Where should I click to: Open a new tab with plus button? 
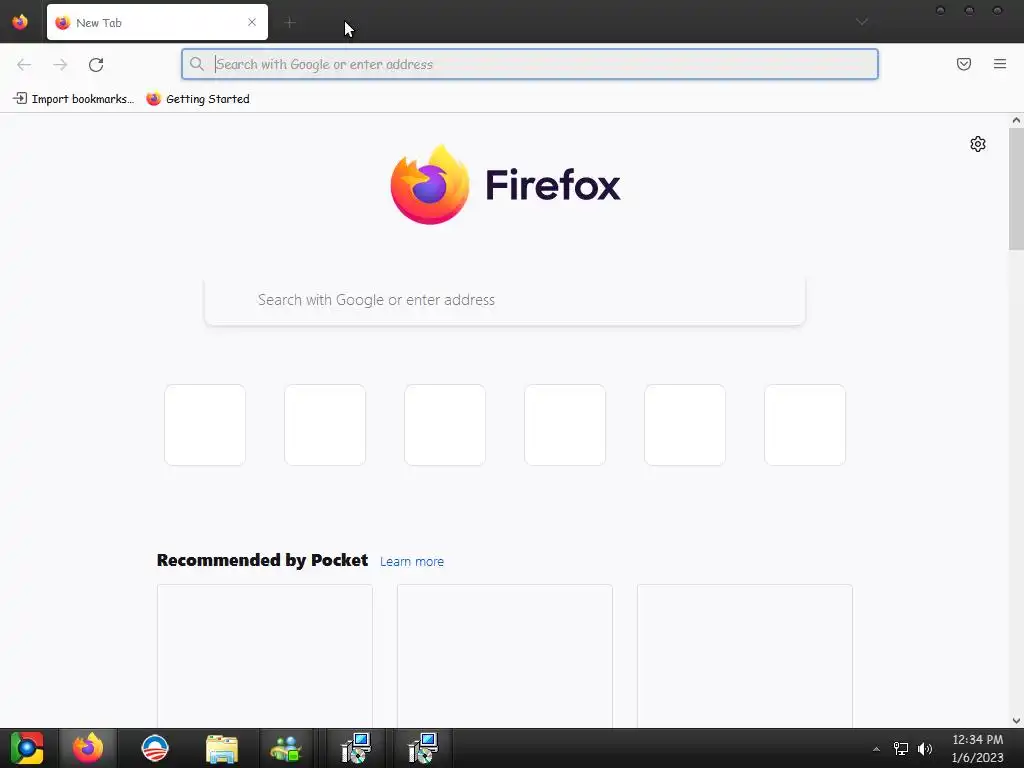[290, 23]
